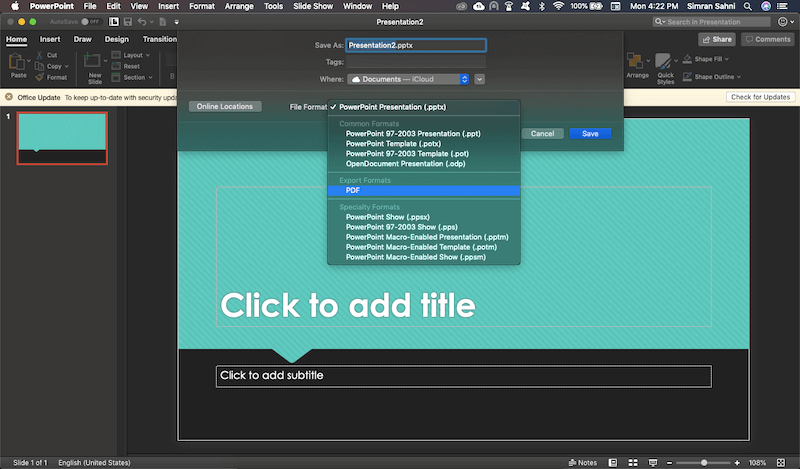The height and width of the screenshot is (469, 800).
Task: Dismiss the Office Update banner close icon
Action: coord(9,97)
